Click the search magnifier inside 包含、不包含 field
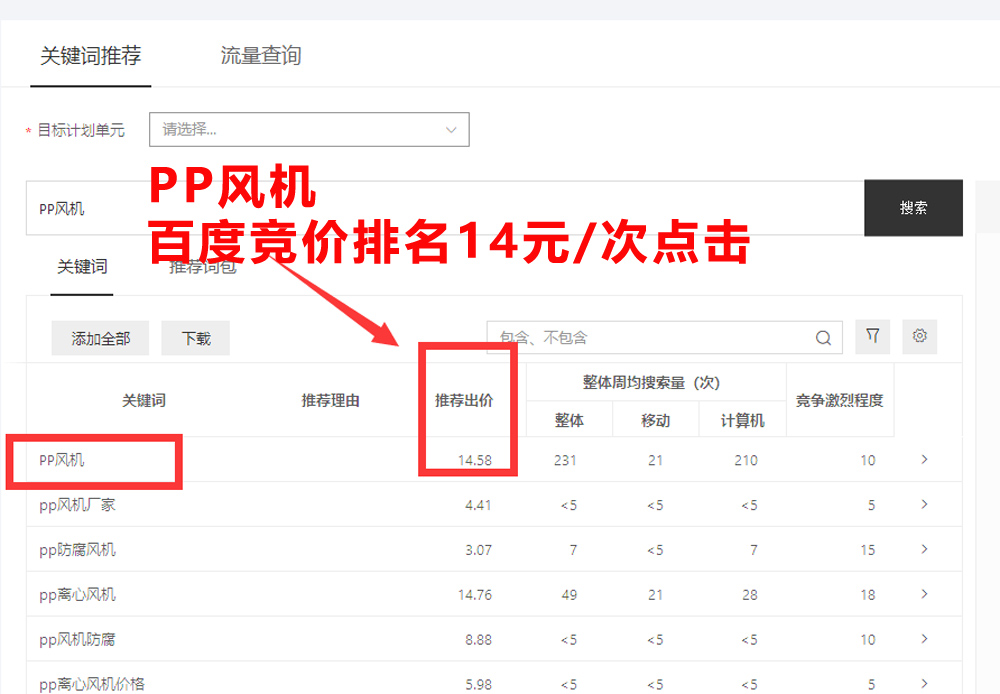The image size is (1000, 694). [x=823, y=338]
